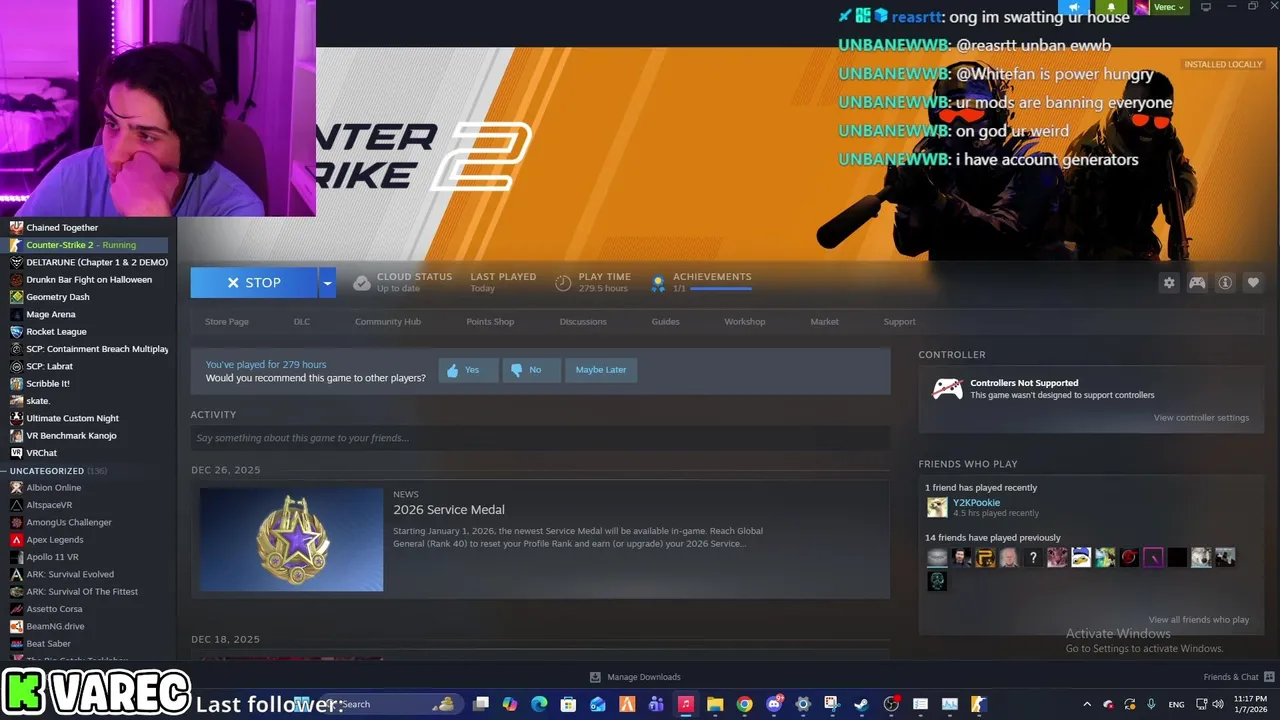The width and height of the screenshot is (1280, 720).
Task: Open Chrome from the taskbar
Action: 744,704
